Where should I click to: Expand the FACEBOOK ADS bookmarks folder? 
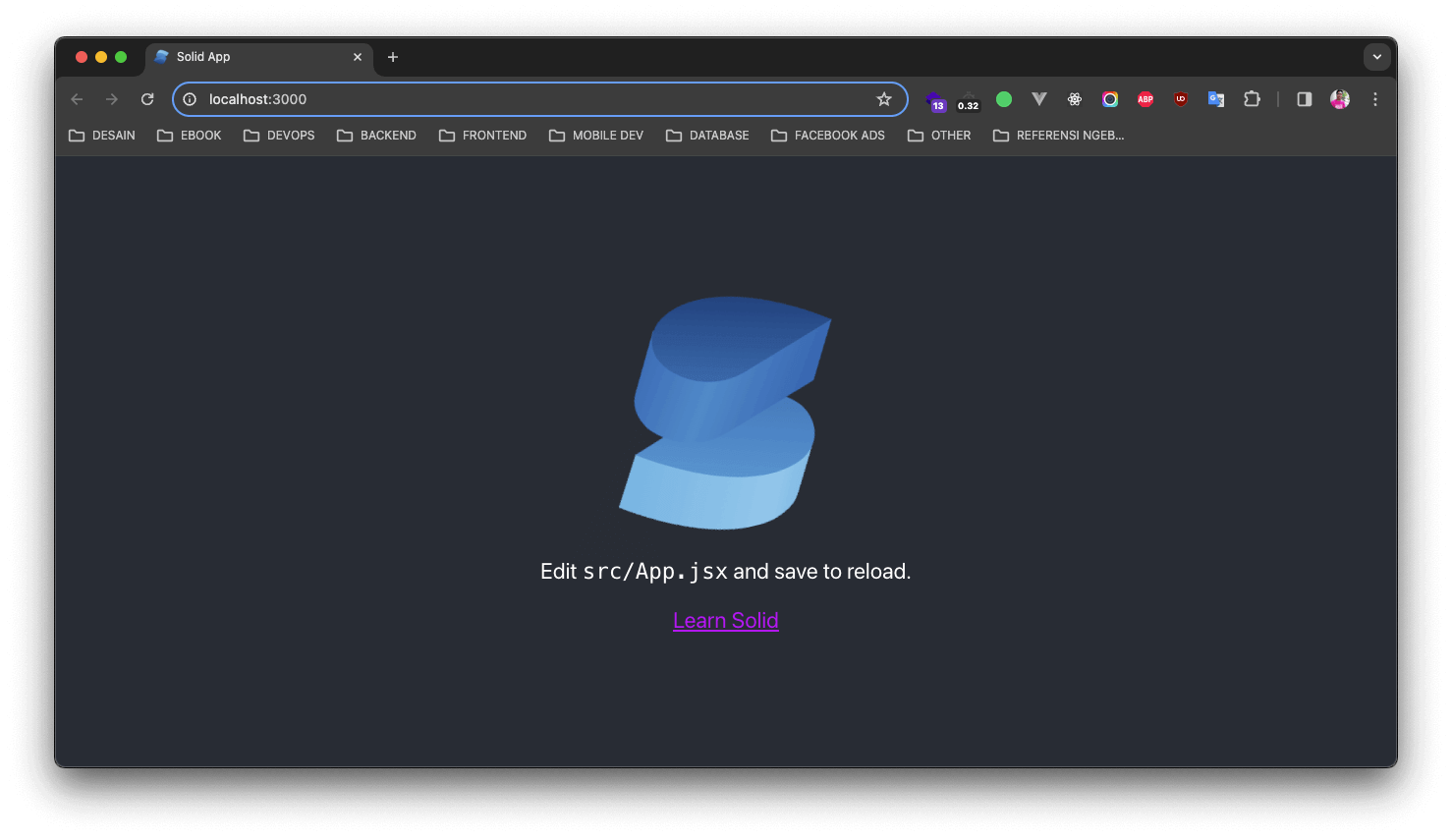[828, 136]
